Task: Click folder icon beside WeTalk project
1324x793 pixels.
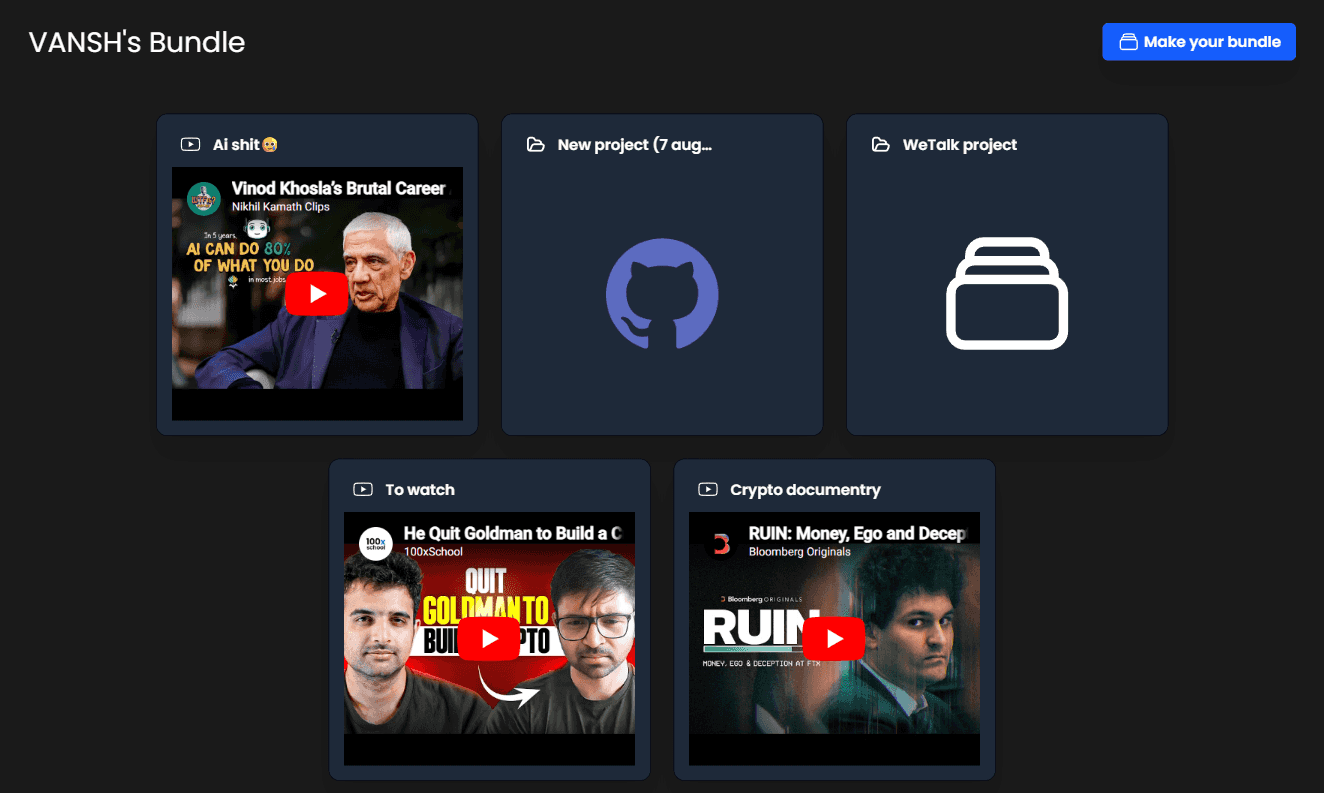Action: pos(881,145)
